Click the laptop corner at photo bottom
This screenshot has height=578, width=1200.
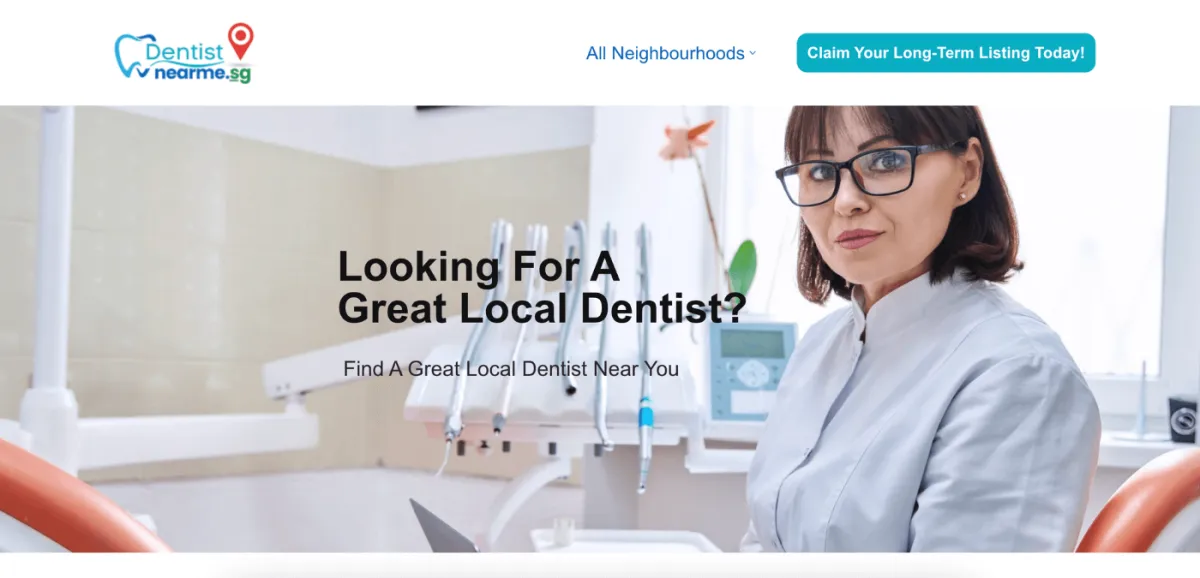point(443,527)
